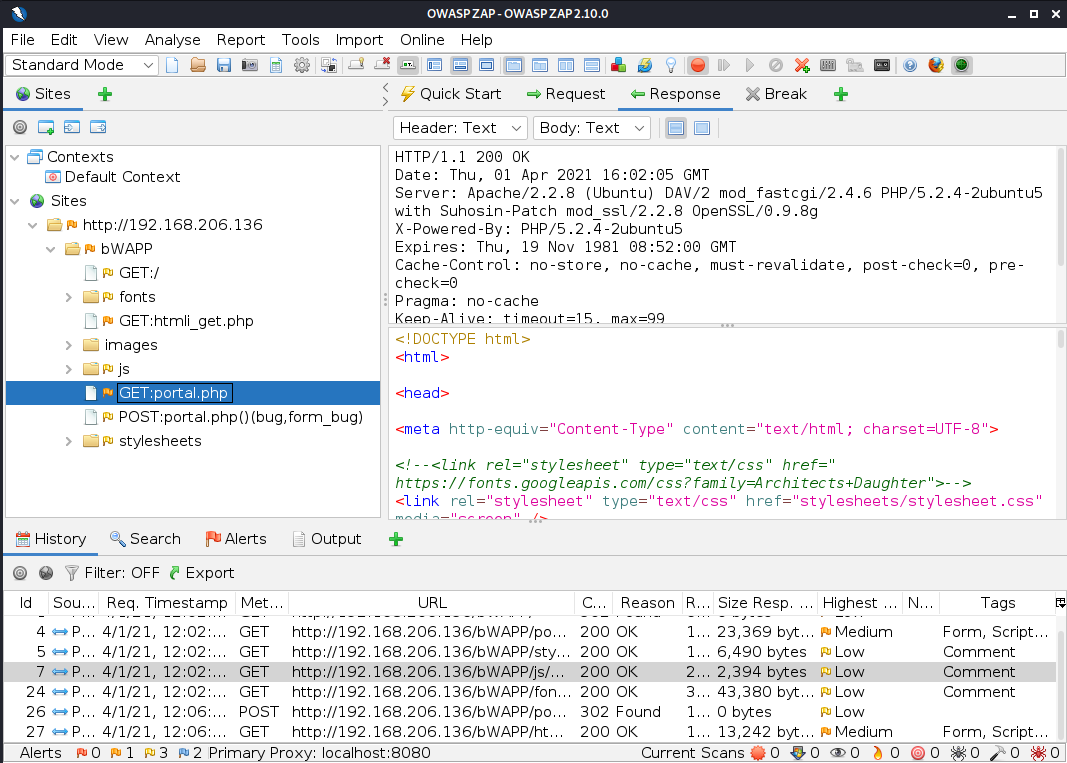Open the Body: Text dropdown
This screenshot has width=1067, height=763.
click(591, 128)
